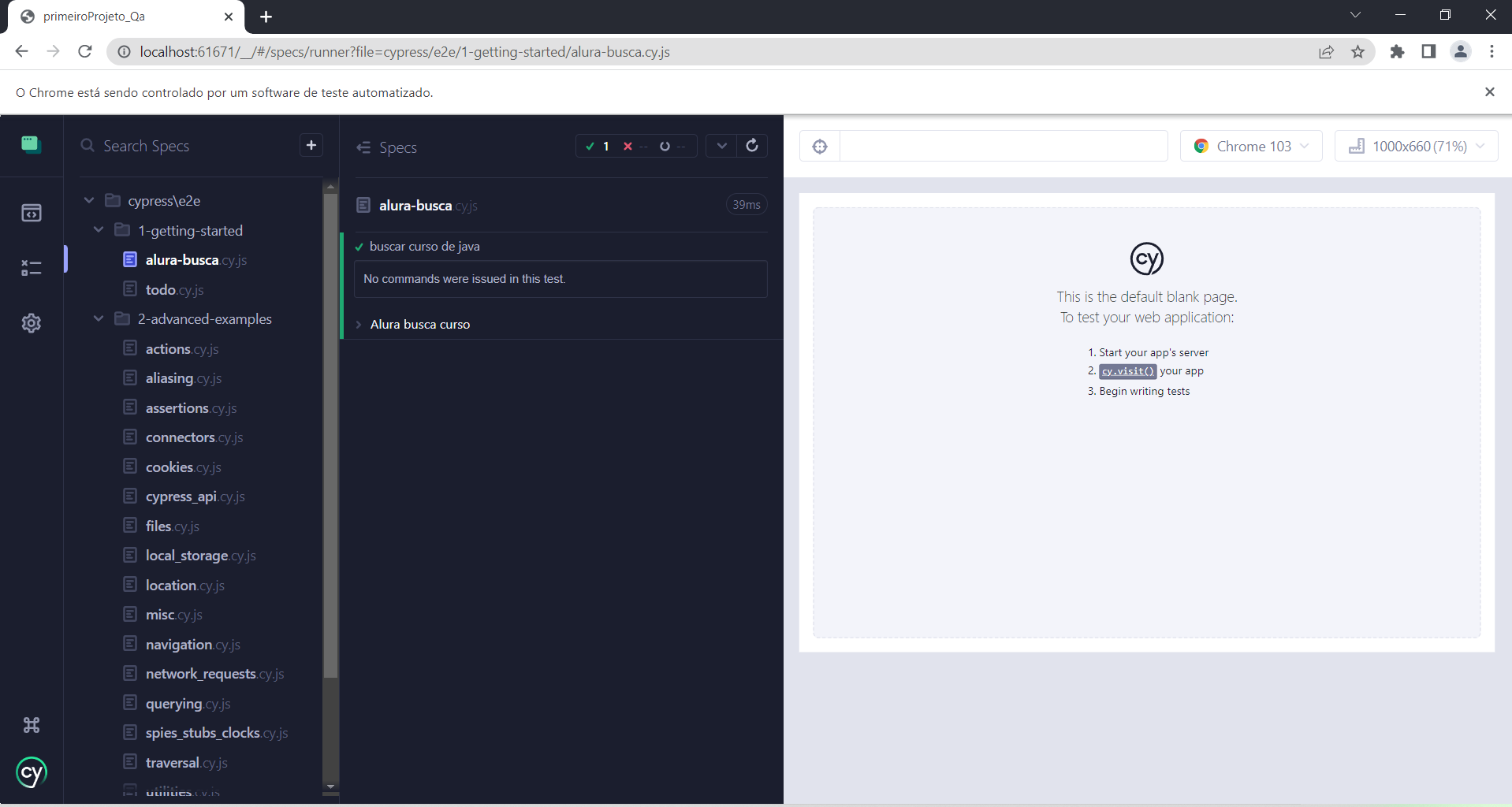Click the search magnifier icon
The height and width of the screenshot is (807, 1512).
(88, 146)
